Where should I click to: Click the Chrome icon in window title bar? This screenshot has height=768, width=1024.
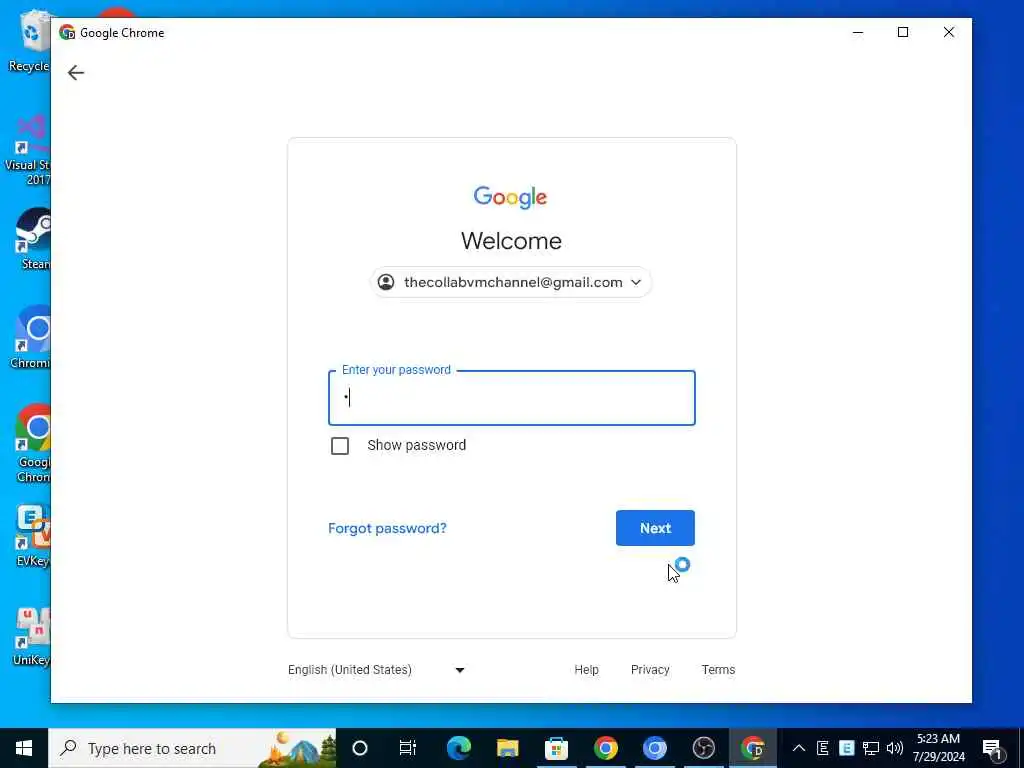point(67,33)
